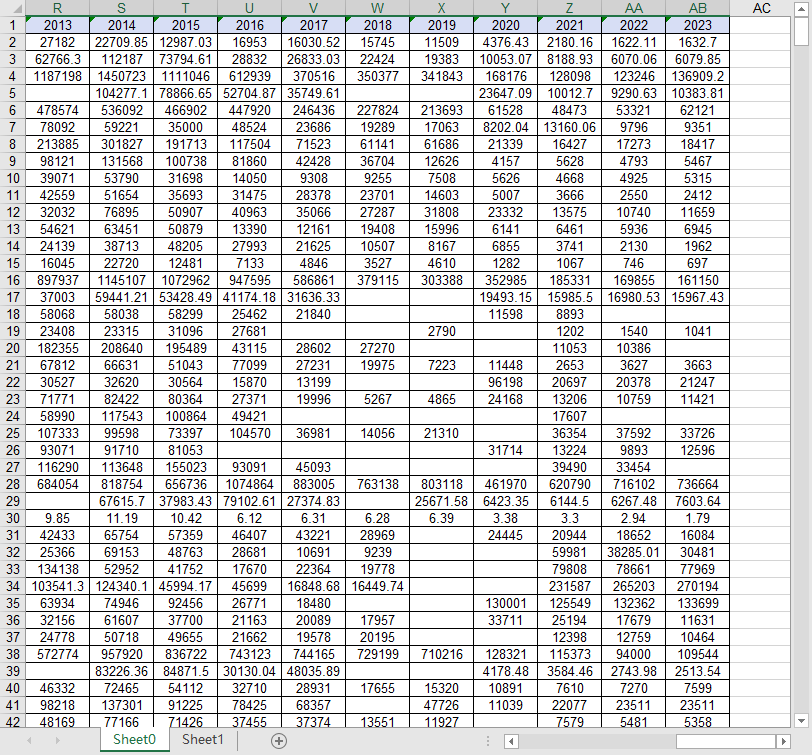
Task: Select cell containing 22709.85
Action: coord(122,42)
